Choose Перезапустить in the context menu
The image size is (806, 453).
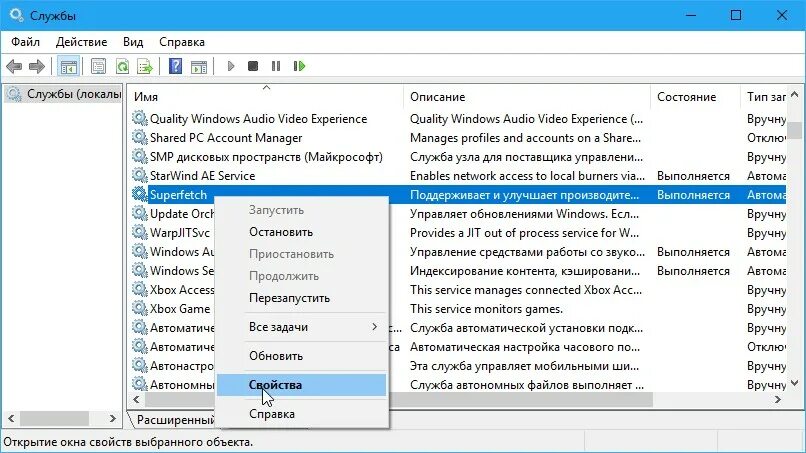click(x=301, y=298)
